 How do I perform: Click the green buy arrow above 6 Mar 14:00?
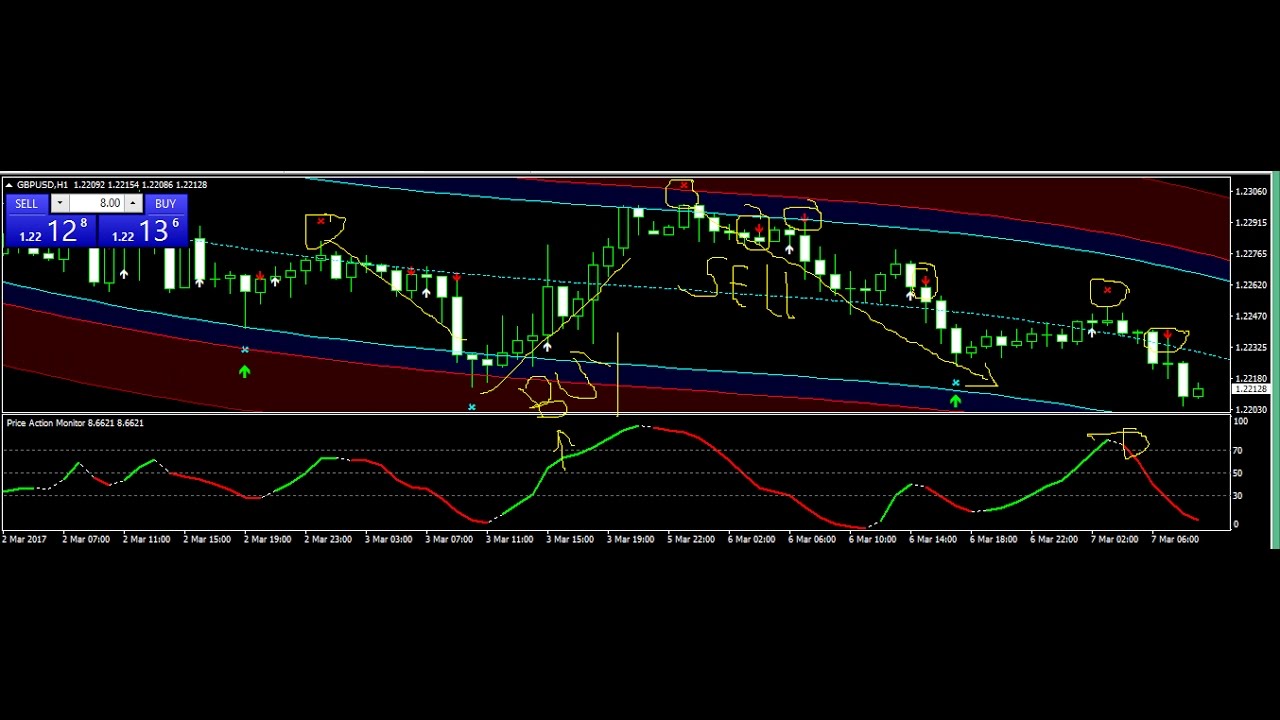click(x=956, y=401)
